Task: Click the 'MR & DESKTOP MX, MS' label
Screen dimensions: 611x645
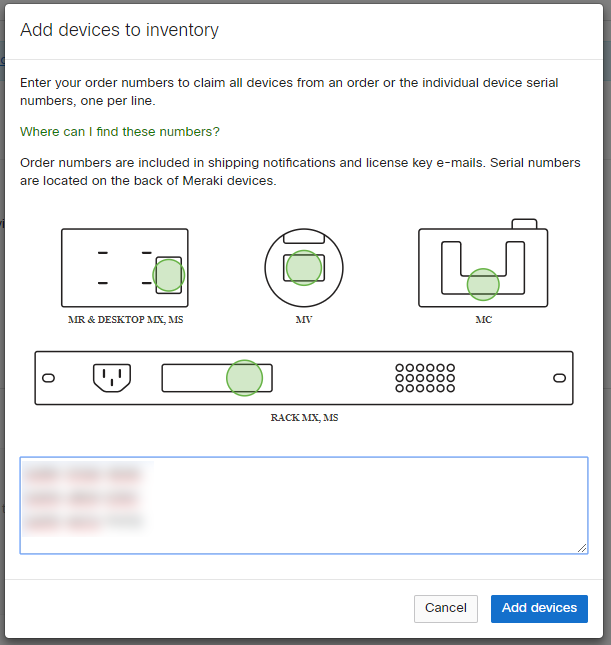Action: tap(125, 320)
